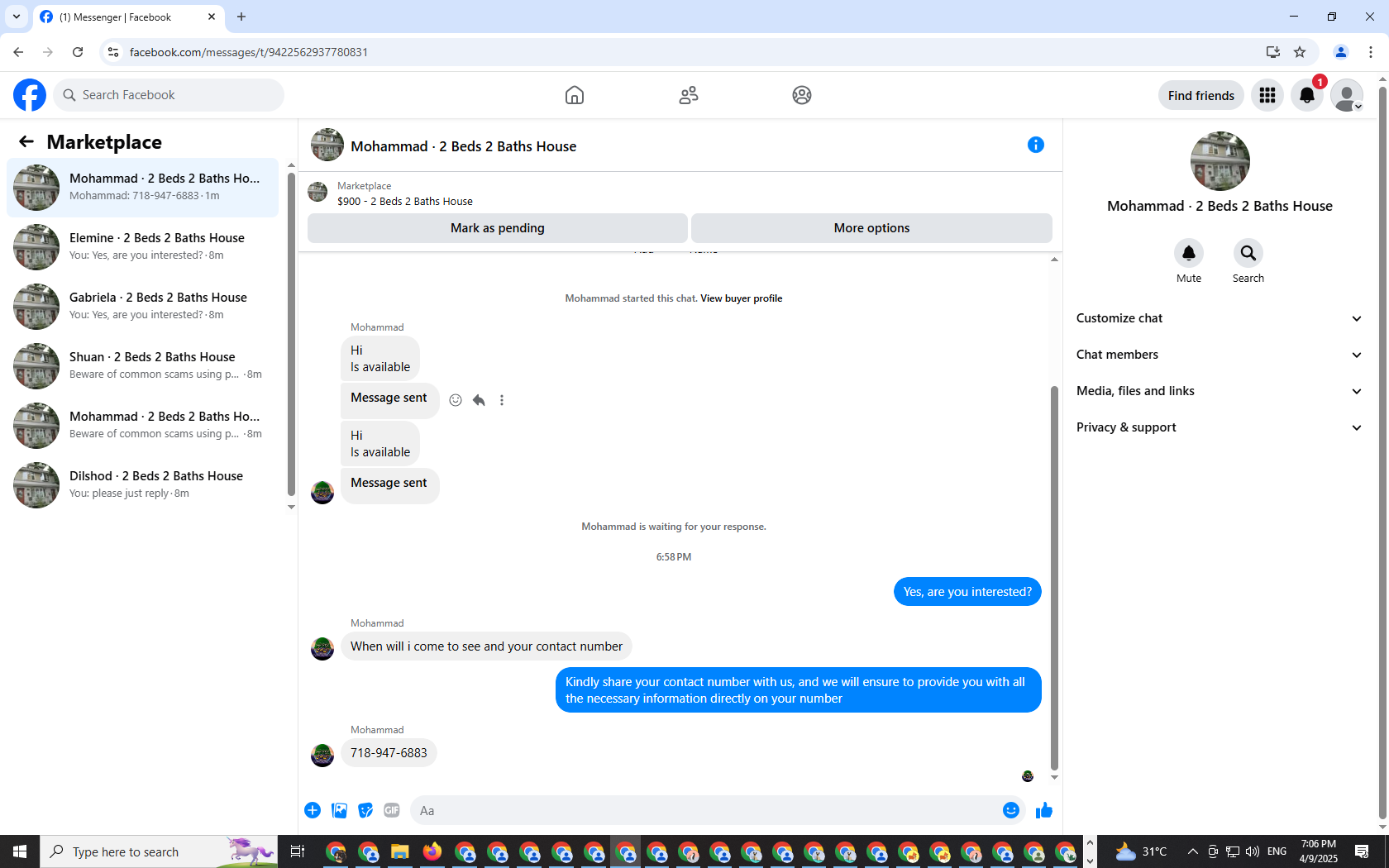
Task: Open the weather widget showing 31°C
Action: (x=1141, y=851)
